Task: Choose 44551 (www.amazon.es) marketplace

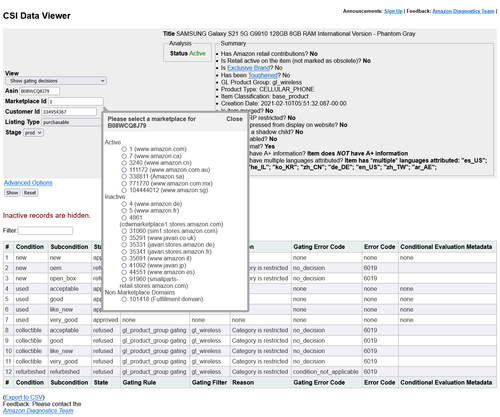Action: 124,272
